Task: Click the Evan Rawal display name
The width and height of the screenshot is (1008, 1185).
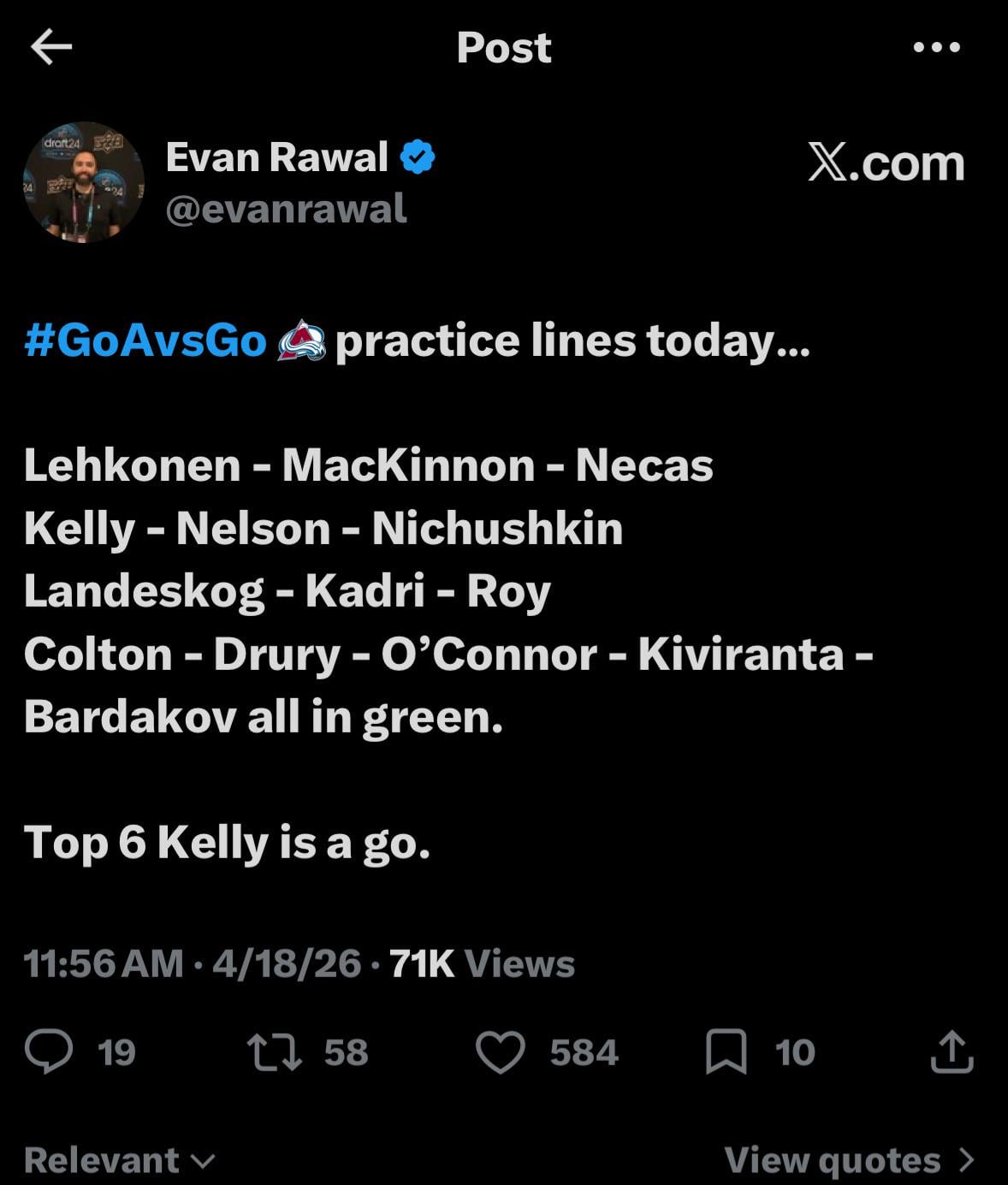Action: [x=276, y=157]
